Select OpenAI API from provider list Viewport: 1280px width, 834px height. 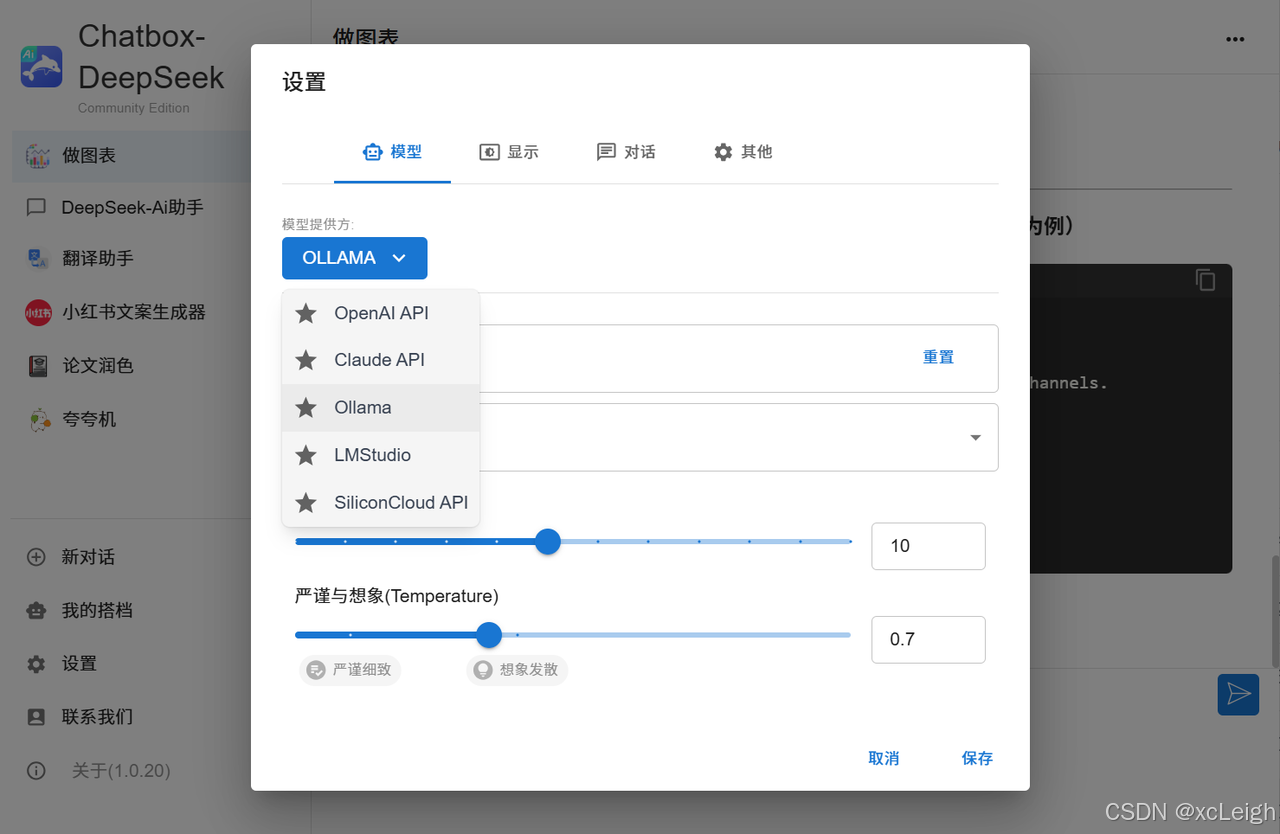point(381,313)
